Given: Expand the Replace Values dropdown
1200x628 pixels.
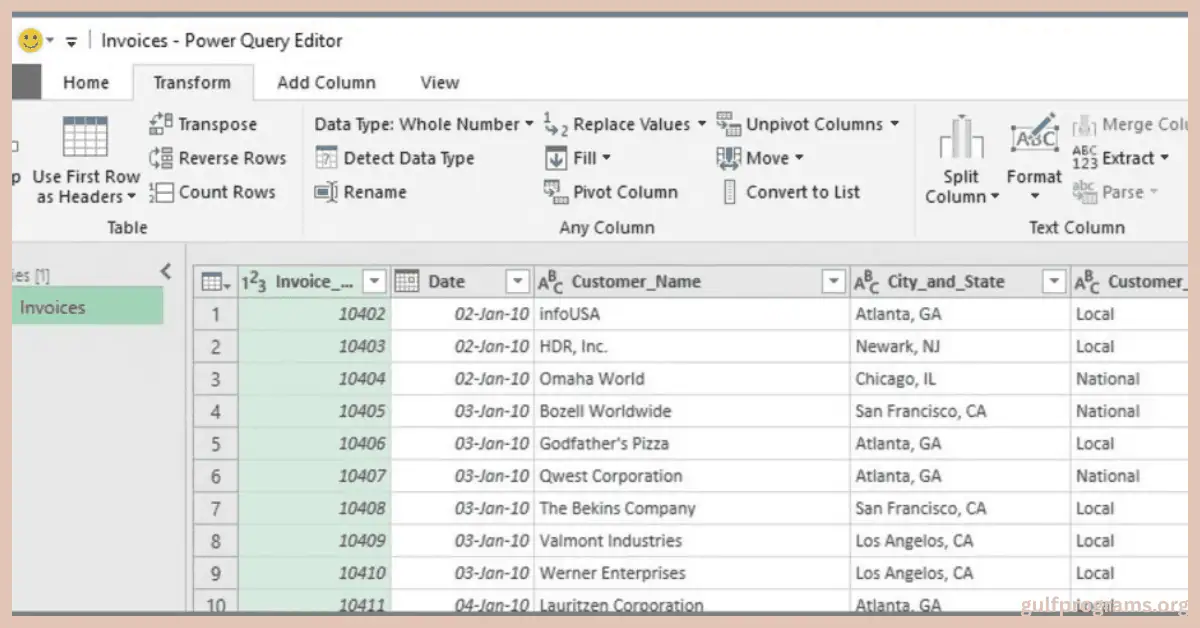Looking at the screenshot, I should click(x=701, y=125).
